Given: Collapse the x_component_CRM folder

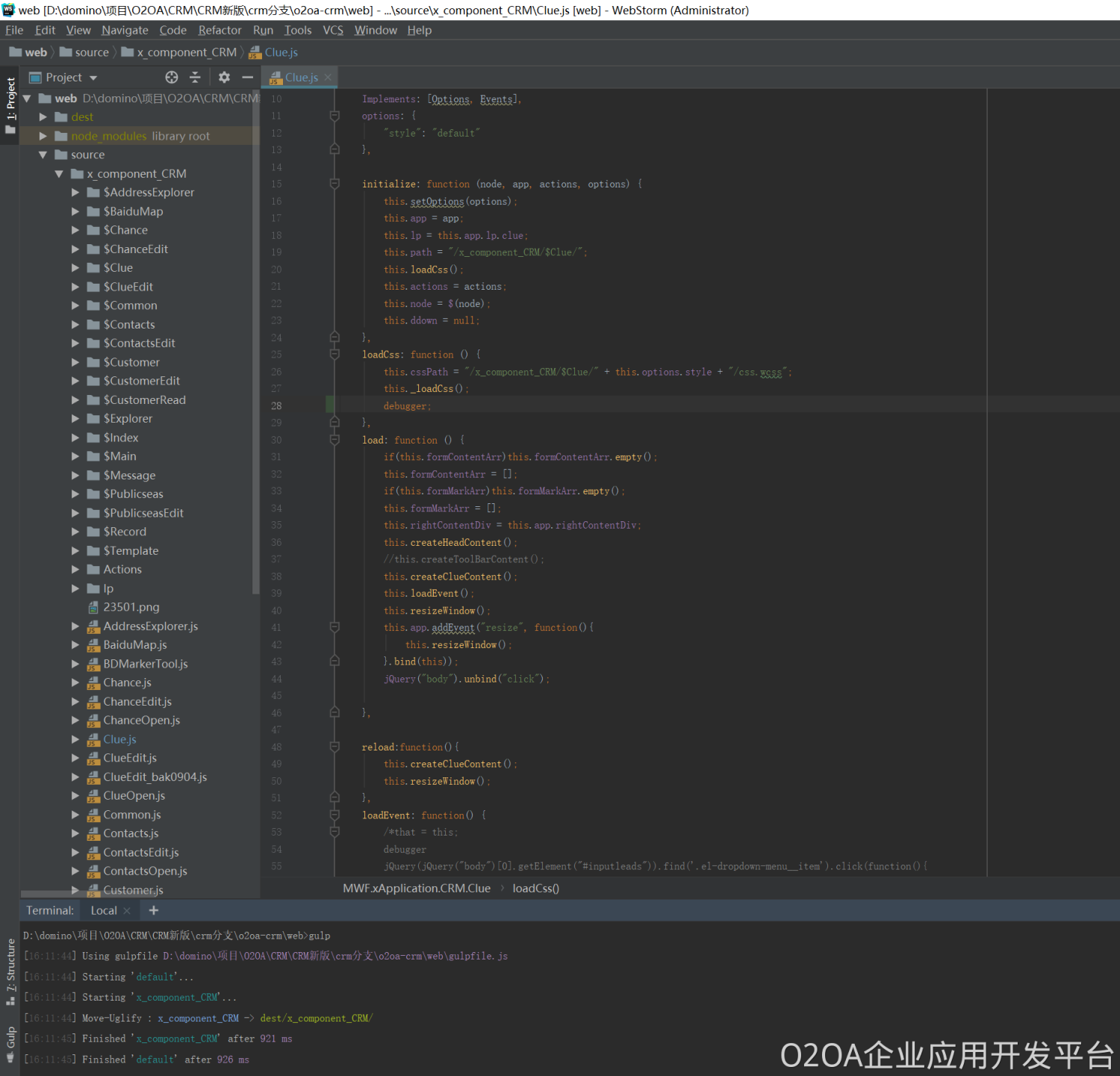Looking at the screenshot, I should coord(59,174).
